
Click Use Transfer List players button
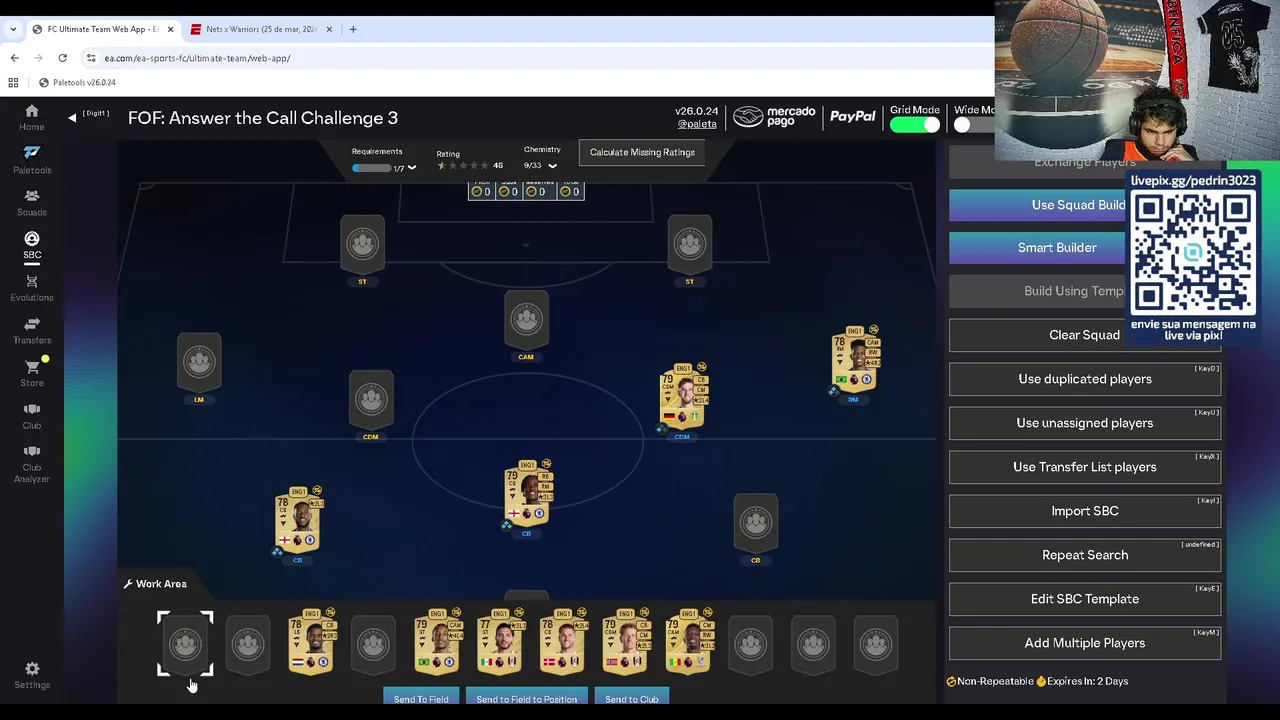1085,467
